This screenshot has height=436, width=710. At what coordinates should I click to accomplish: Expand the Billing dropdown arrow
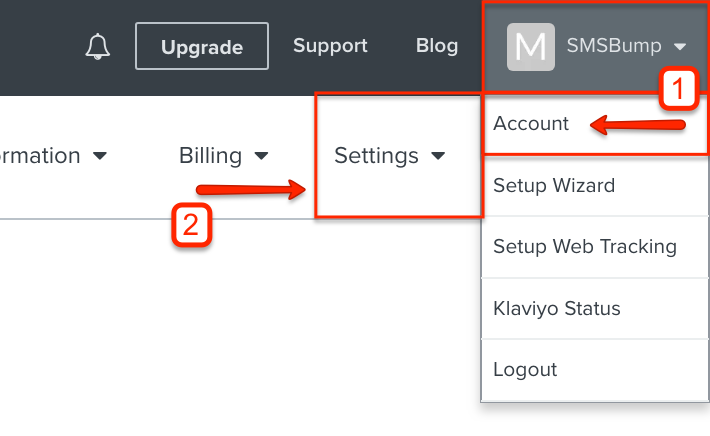(x=261, y=156)
